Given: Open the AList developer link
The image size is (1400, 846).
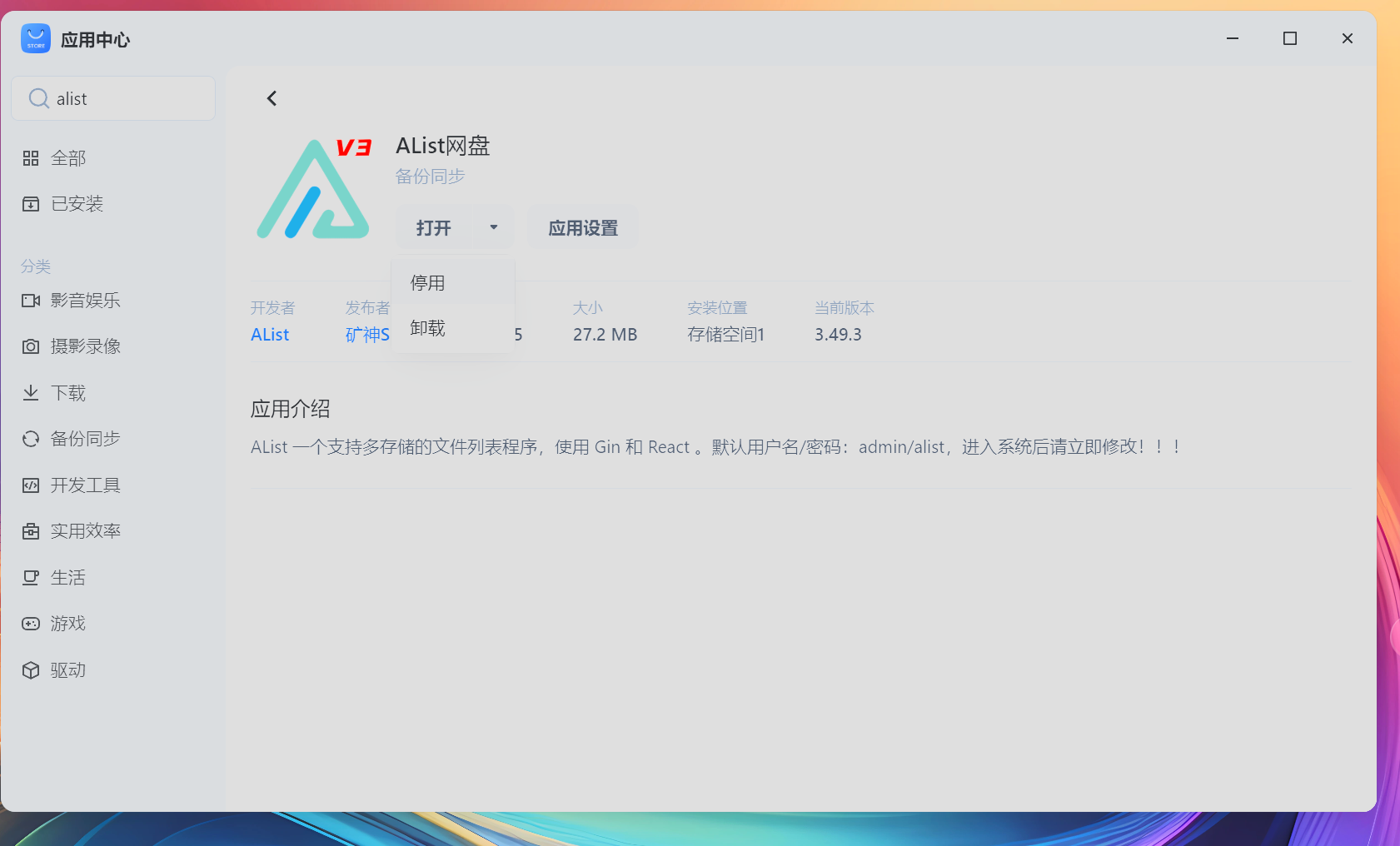Looking at the screenshot, I should (x=270, y=335).
